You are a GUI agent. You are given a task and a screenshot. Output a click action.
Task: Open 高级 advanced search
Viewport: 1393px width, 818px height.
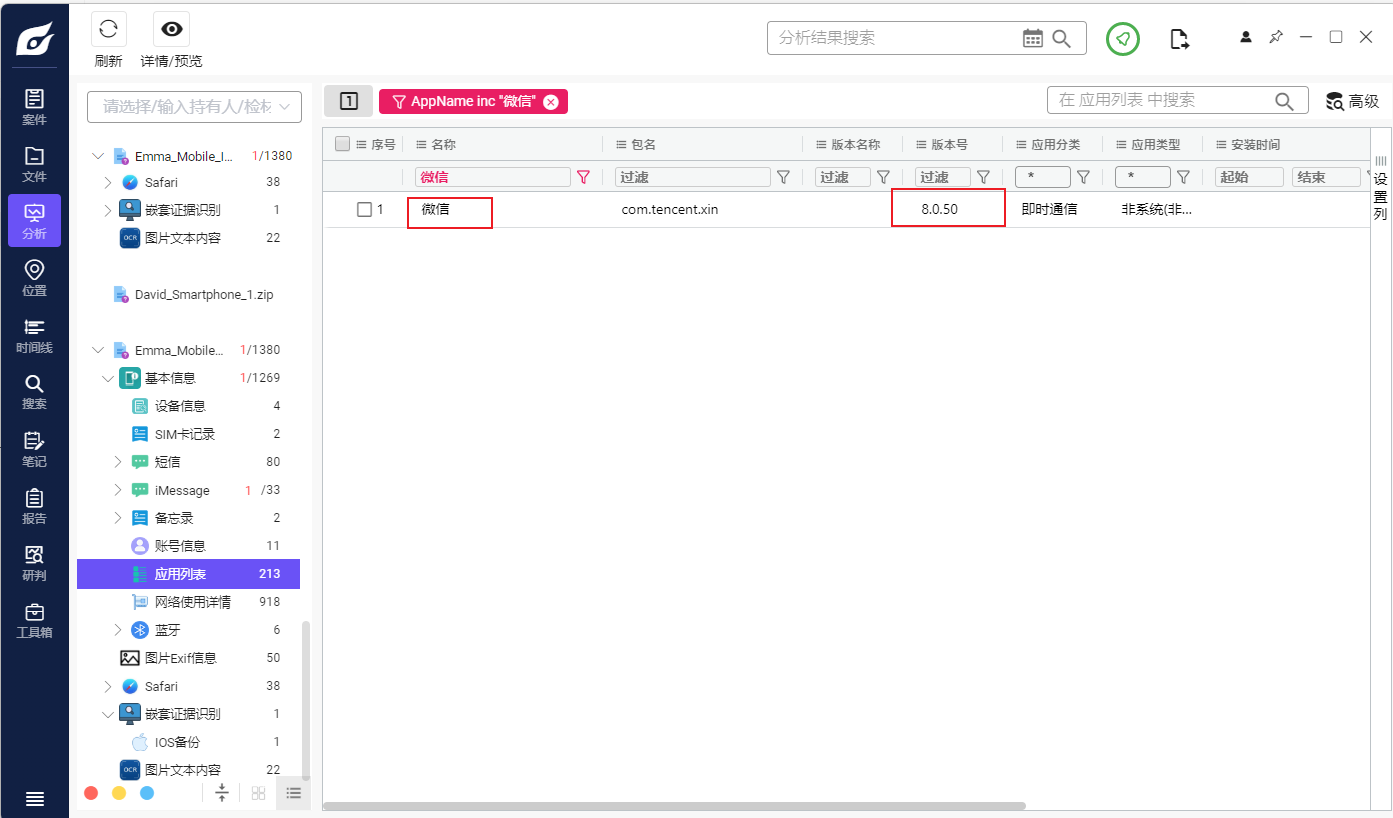(x=1352, y=101)
